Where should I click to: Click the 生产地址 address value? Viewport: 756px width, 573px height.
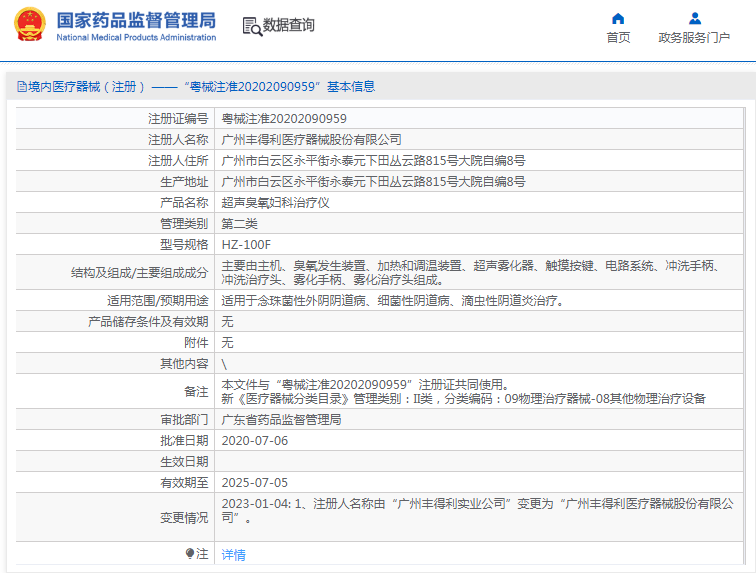[x=373, y=182]
